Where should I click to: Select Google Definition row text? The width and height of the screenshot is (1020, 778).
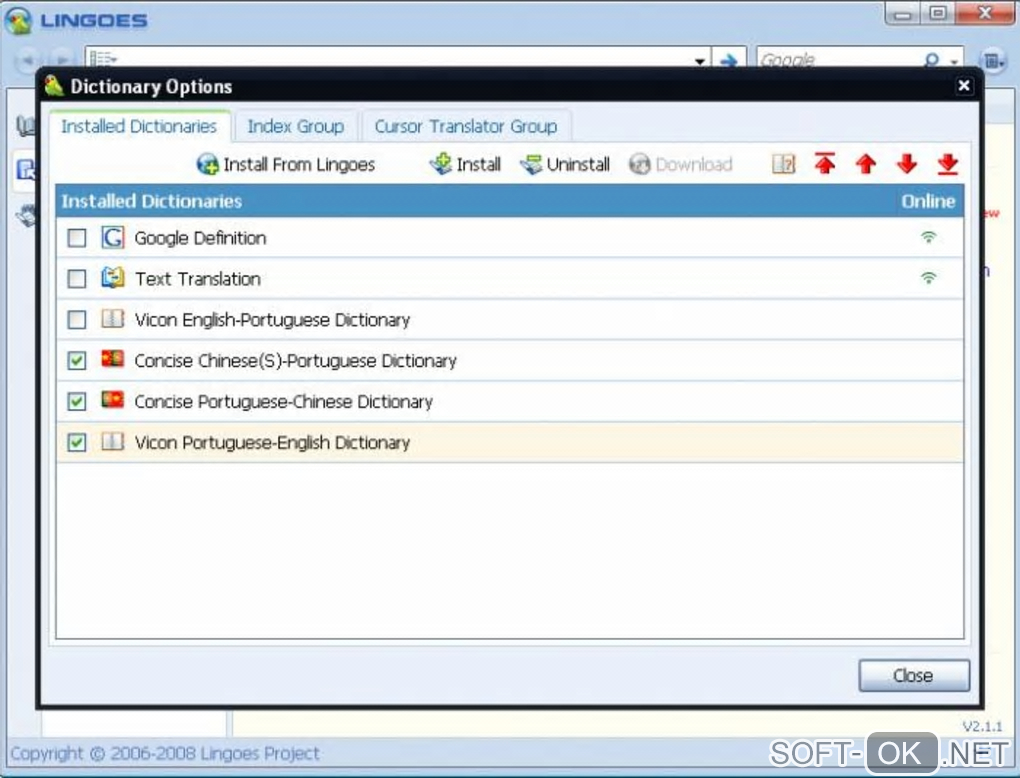200,238
